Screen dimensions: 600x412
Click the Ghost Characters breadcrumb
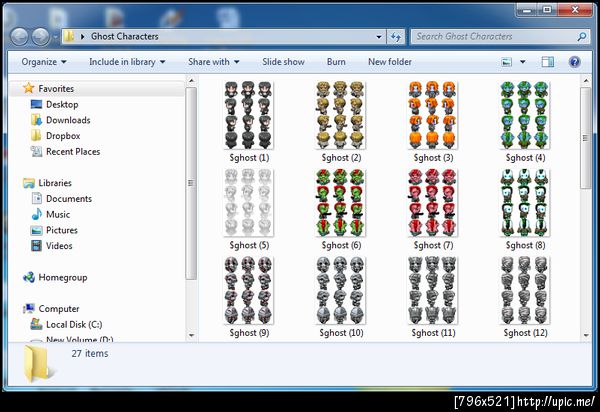point(125,37)
